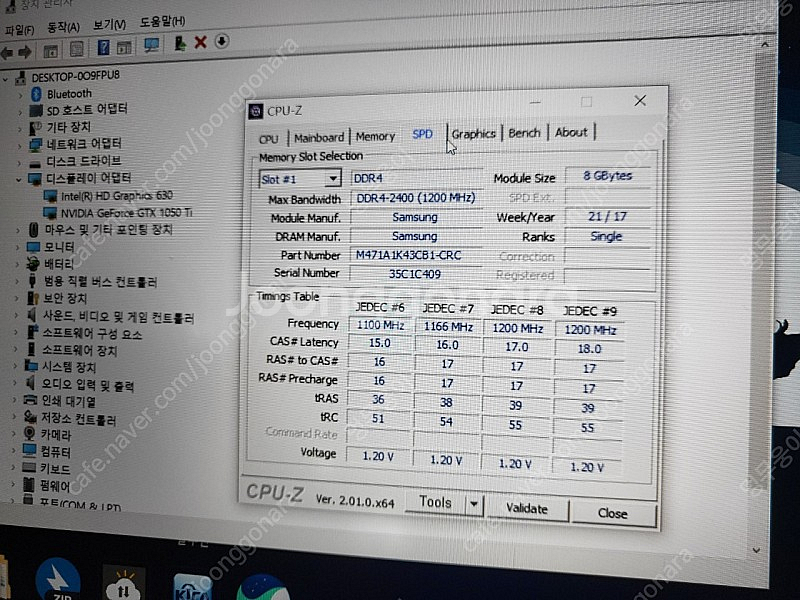
Task: Click the 배터리 battery icon
Action: pos(33,264)
